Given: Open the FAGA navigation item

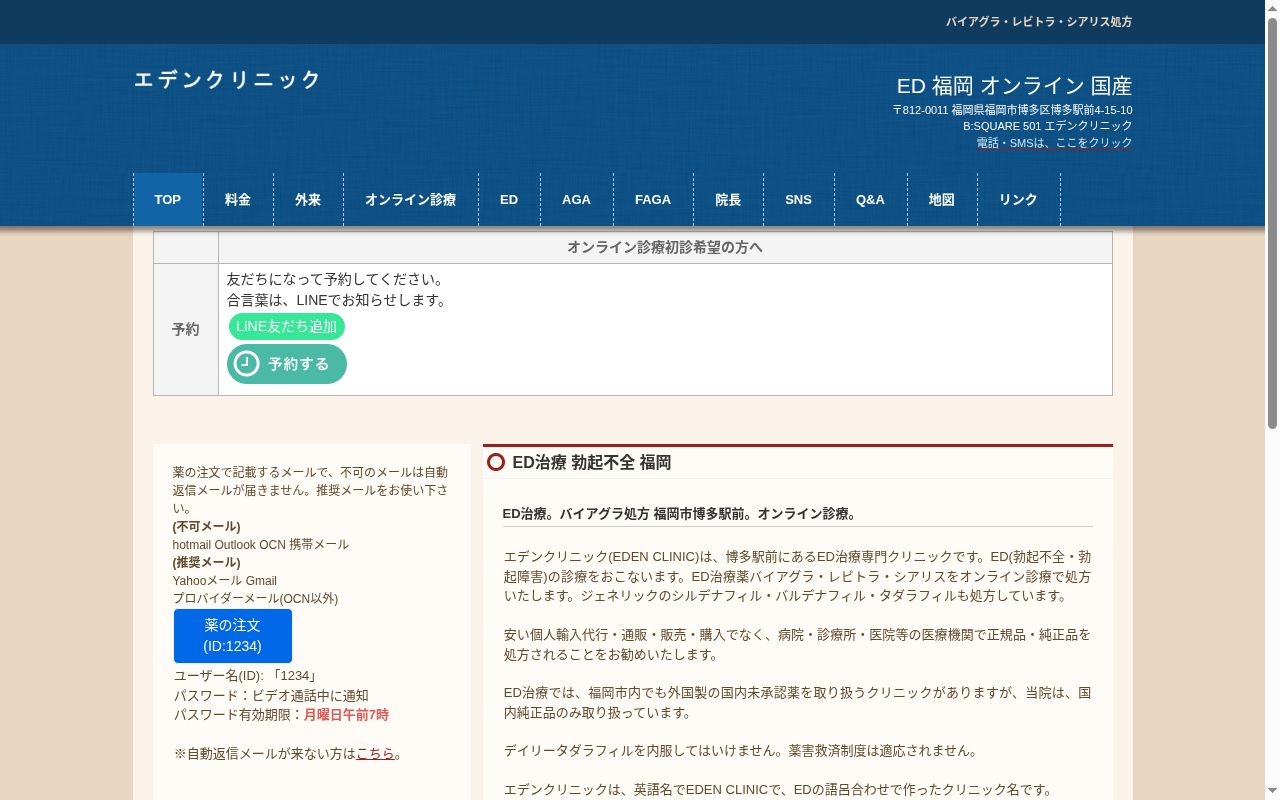Looking at the screenshot, I should (653, 200).
